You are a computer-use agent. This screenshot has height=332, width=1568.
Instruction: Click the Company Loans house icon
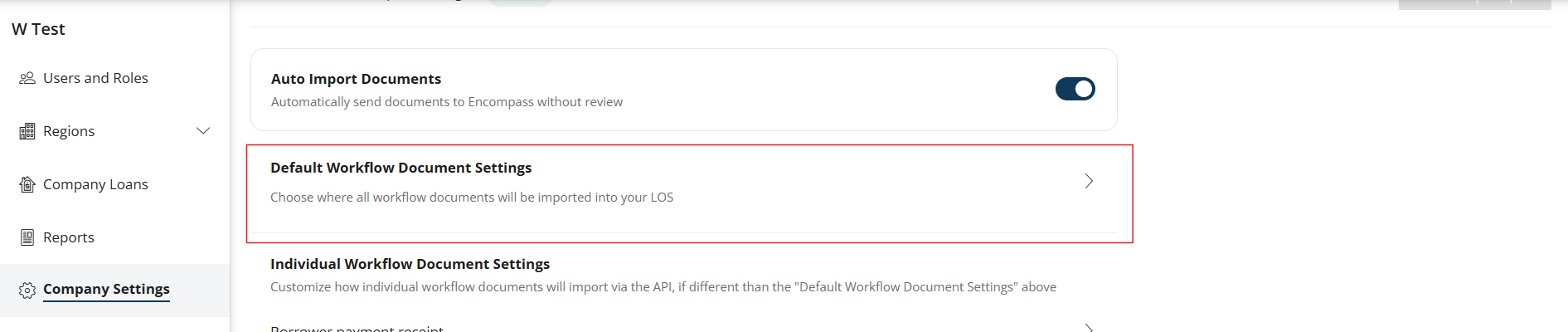pos(27,184)
